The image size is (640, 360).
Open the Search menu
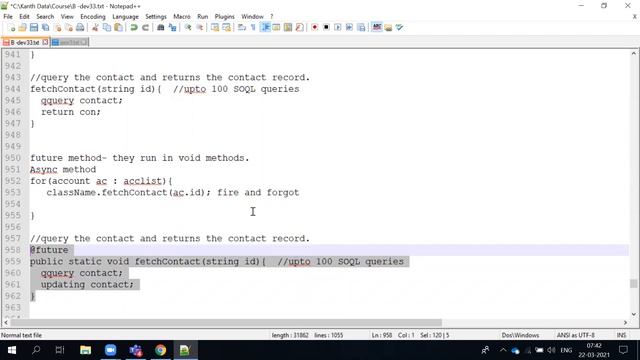(45, 17)
